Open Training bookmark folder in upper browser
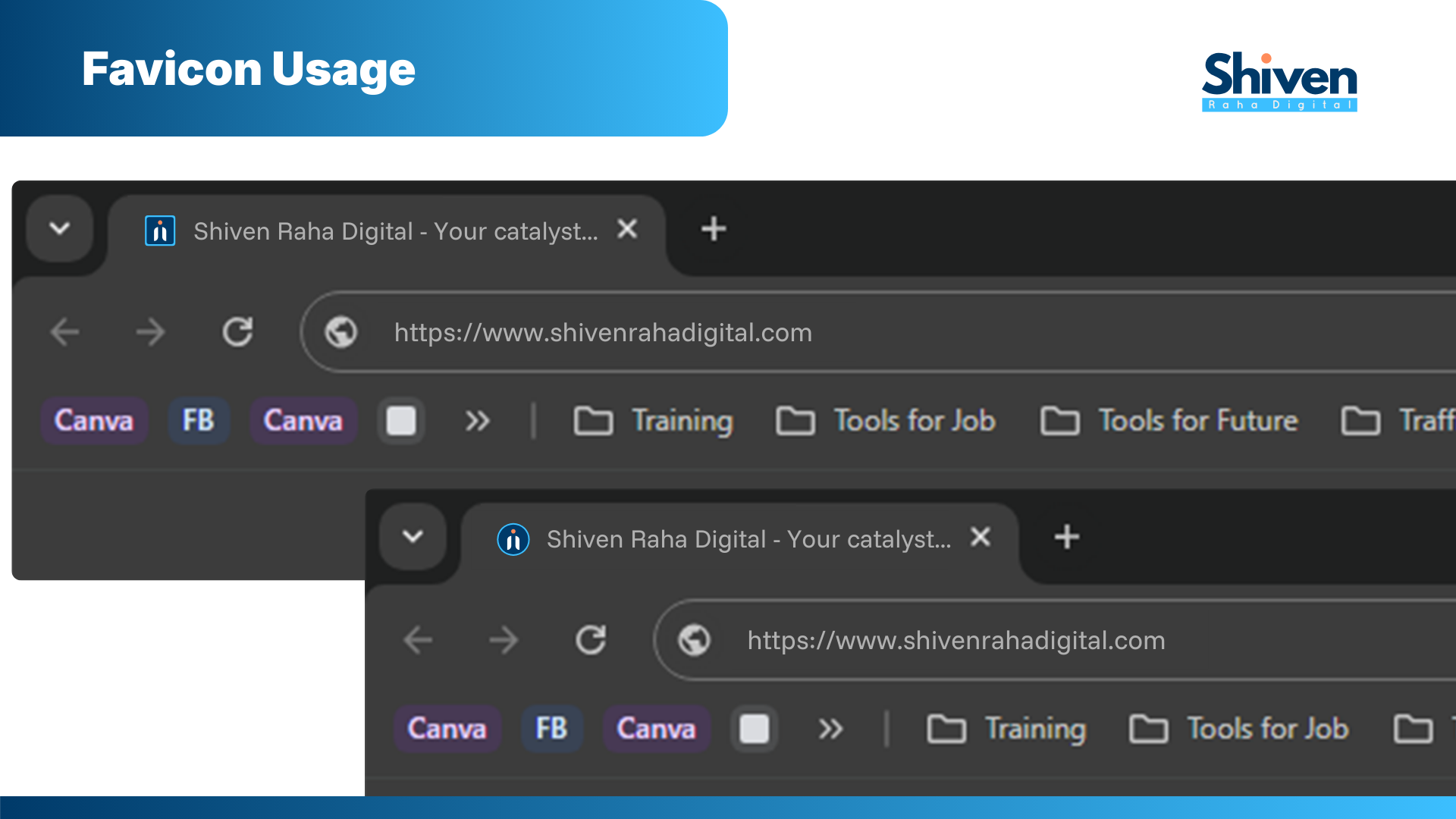Screen dimensions: 1456x819 click(x=654, y=421)
